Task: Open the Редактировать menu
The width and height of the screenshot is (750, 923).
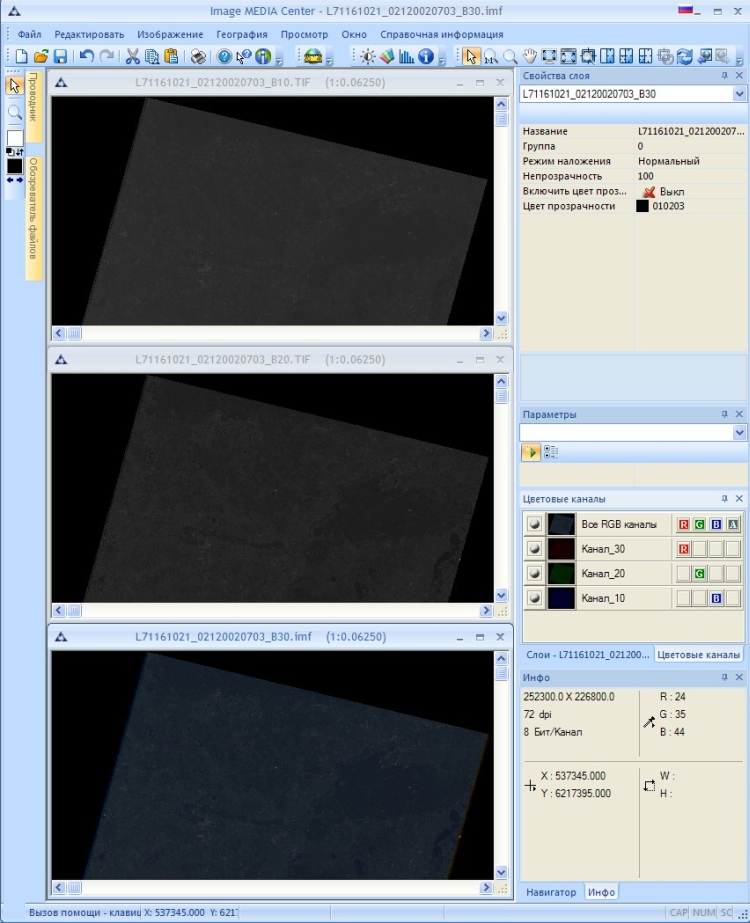Action: click(89, 34)
